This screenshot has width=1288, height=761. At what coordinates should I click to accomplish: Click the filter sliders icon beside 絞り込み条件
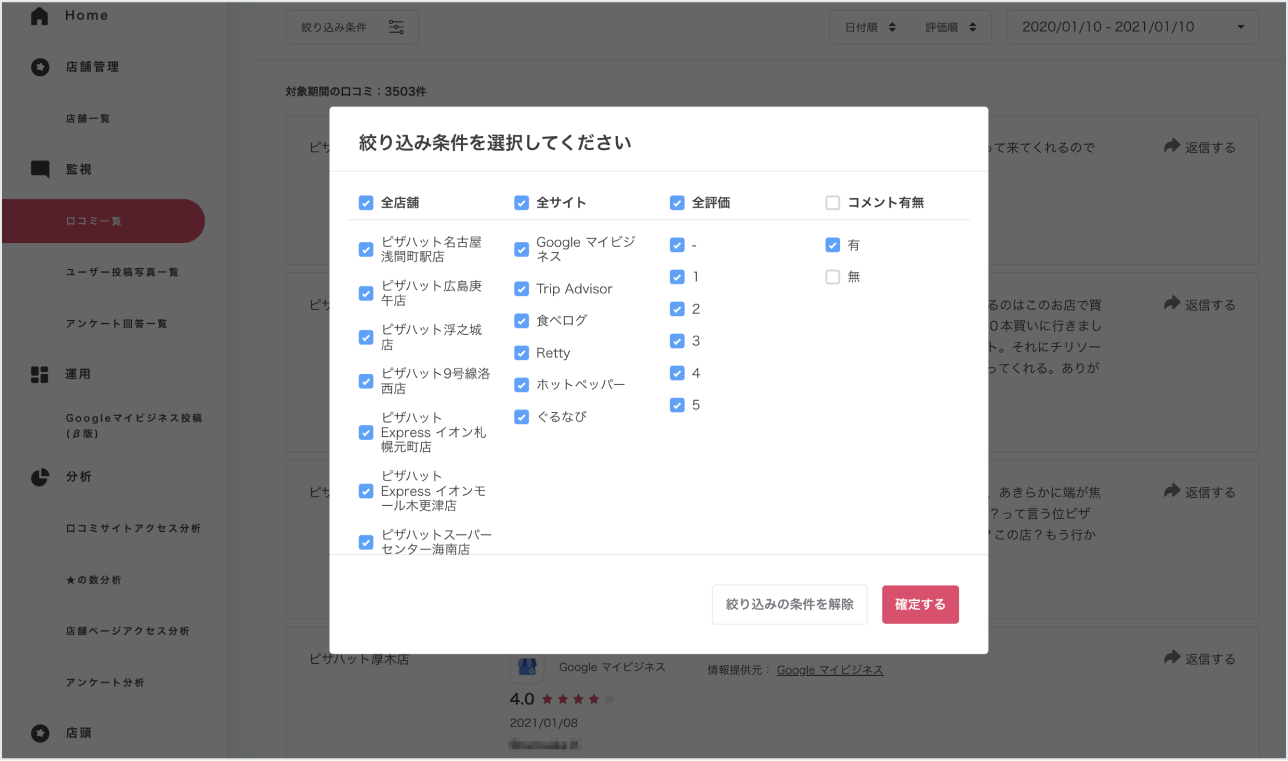(396, 27)
